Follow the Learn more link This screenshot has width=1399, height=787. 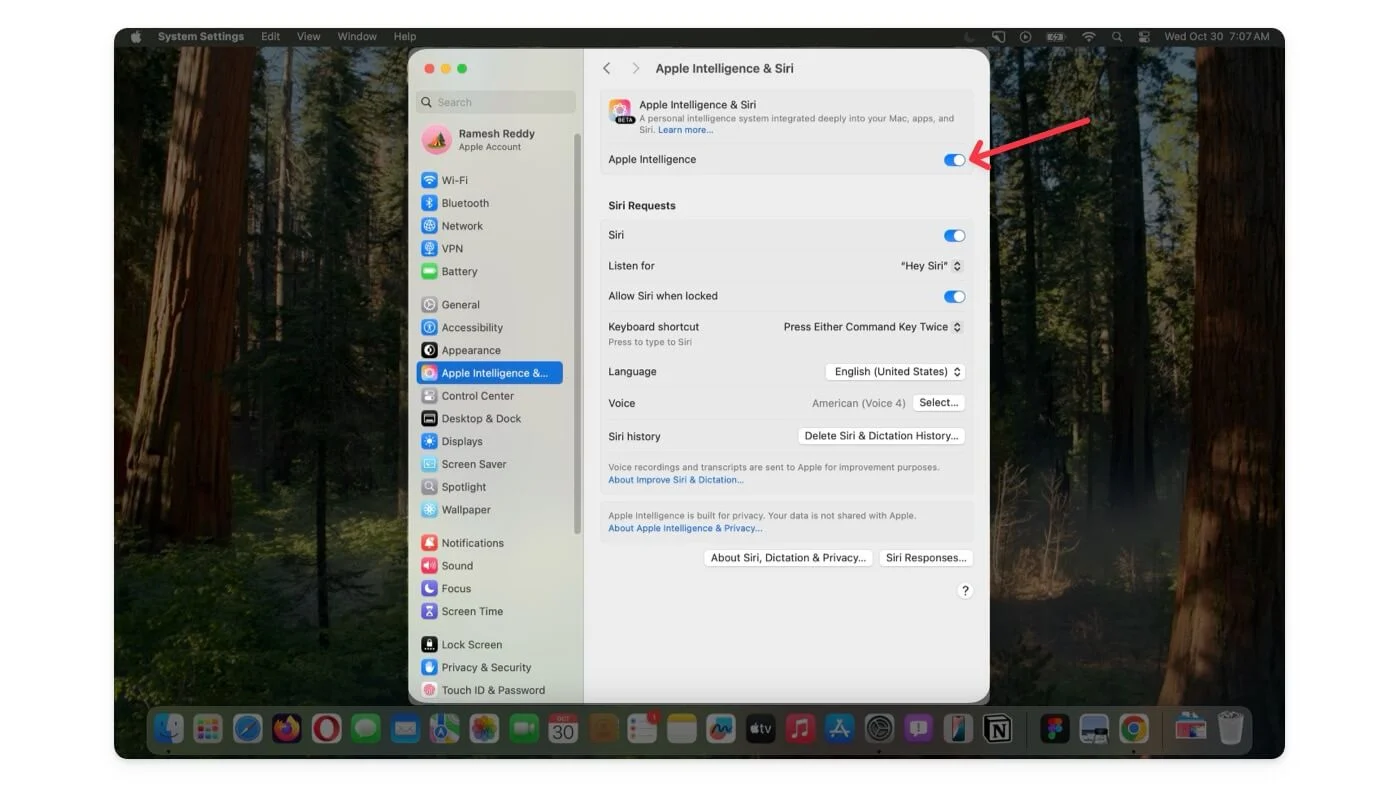pyautogui.click(x=685, y=130)
